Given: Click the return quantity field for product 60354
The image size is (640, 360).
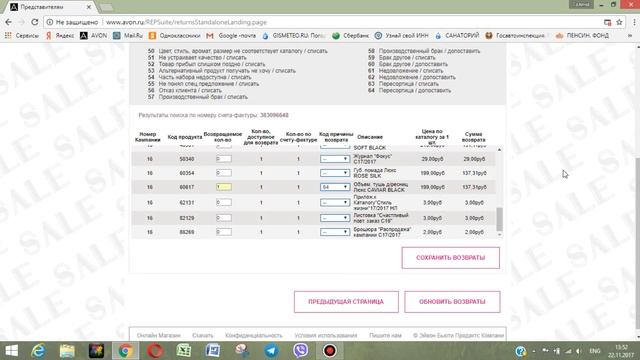Looking at the screenshot, I should 224,173.
